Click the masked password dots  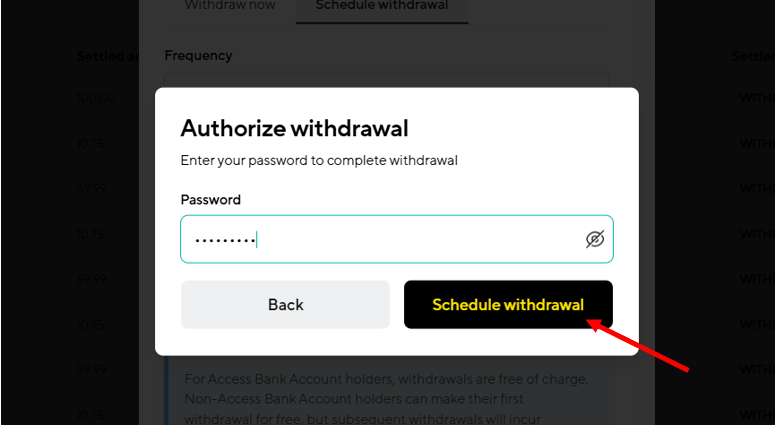tap(225, 241)
